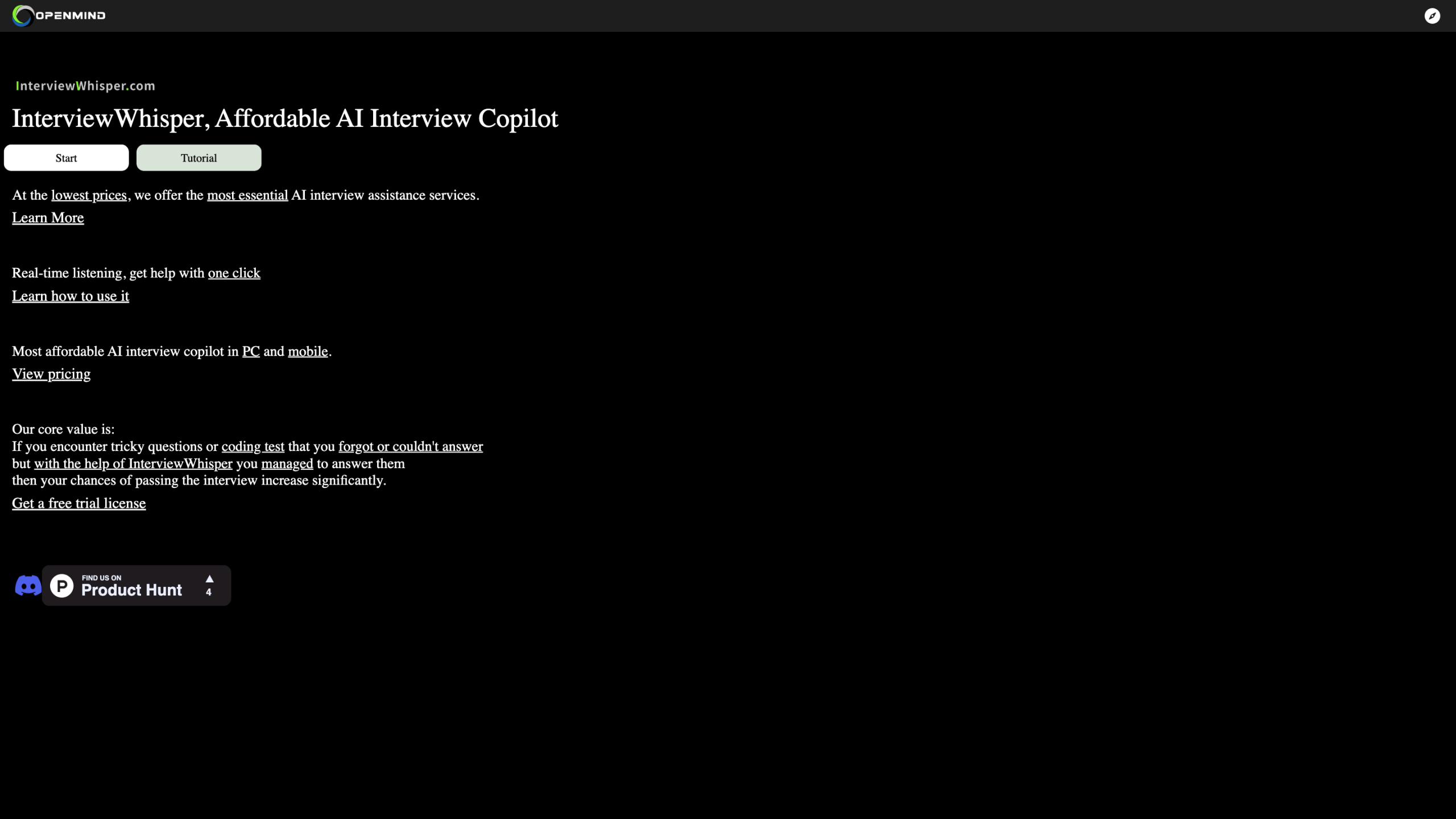Go to View pricing link
Image resolution: width=1456 pixels, height=819 pixels.
pos(51,374)
